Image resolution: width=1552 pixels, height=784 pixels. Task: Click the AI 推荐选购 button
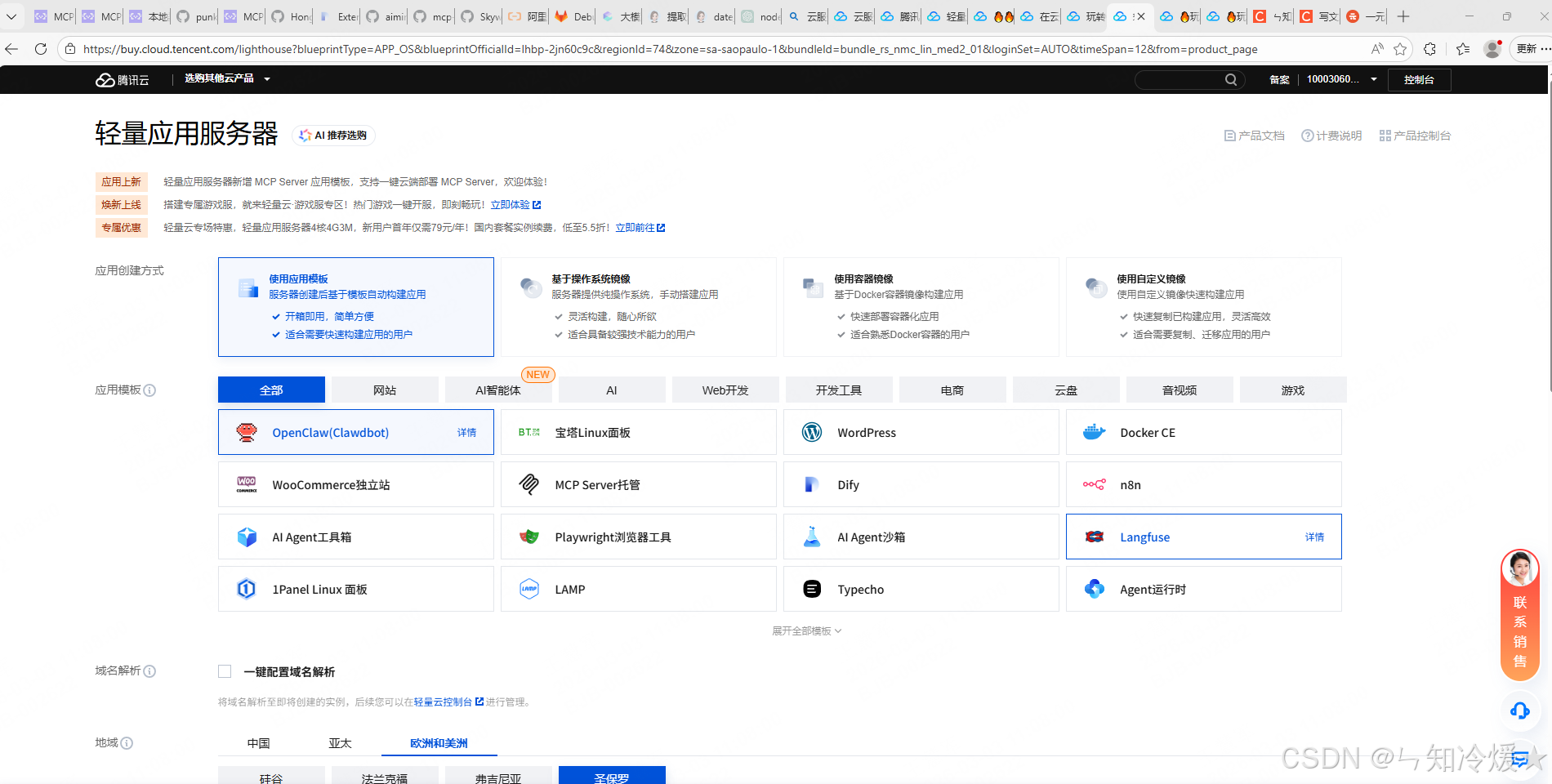[333, 135]
